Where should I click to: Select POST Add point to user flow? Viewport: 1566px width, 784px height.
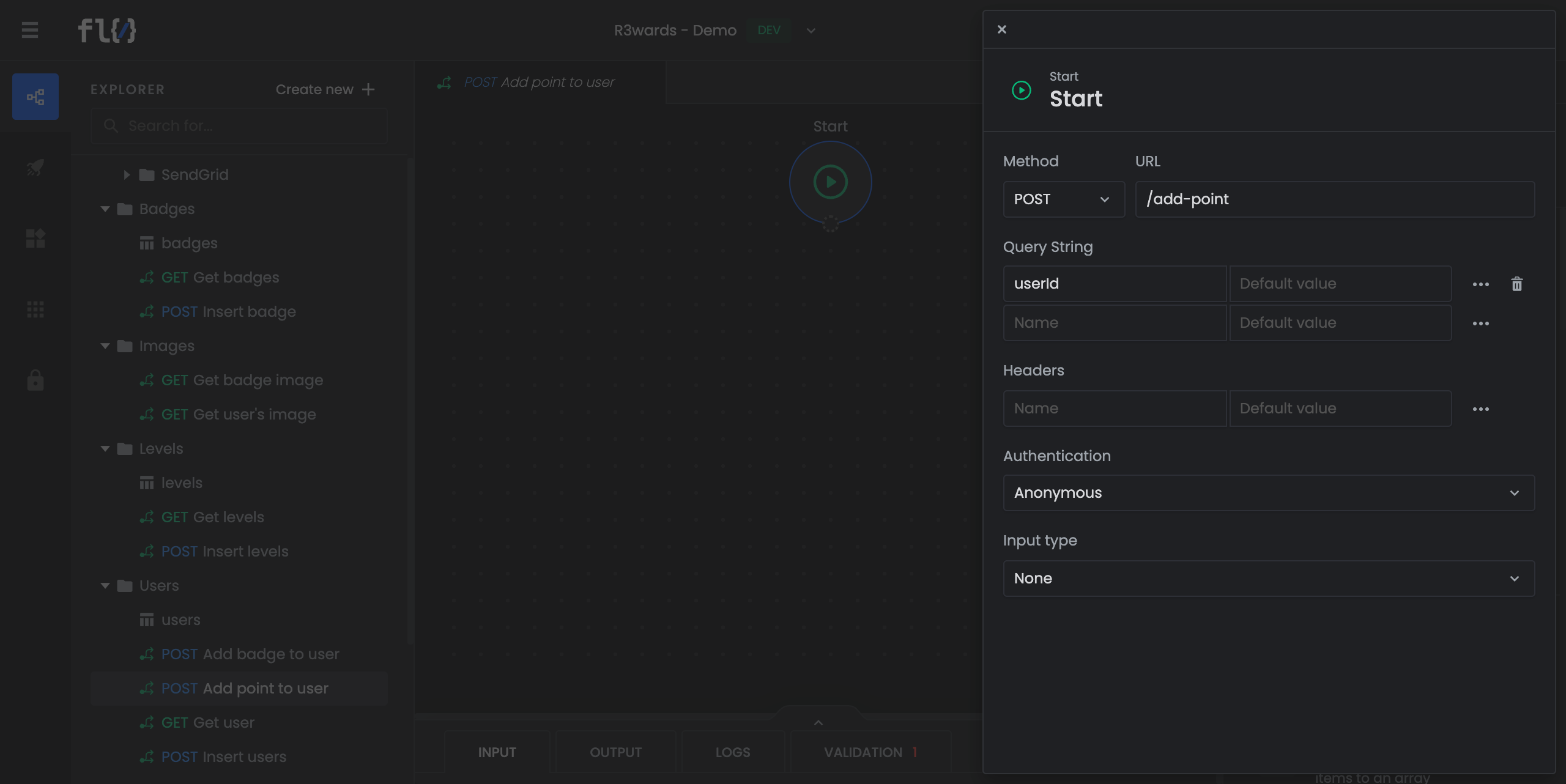pyautogui.click(x=239, y=689)
